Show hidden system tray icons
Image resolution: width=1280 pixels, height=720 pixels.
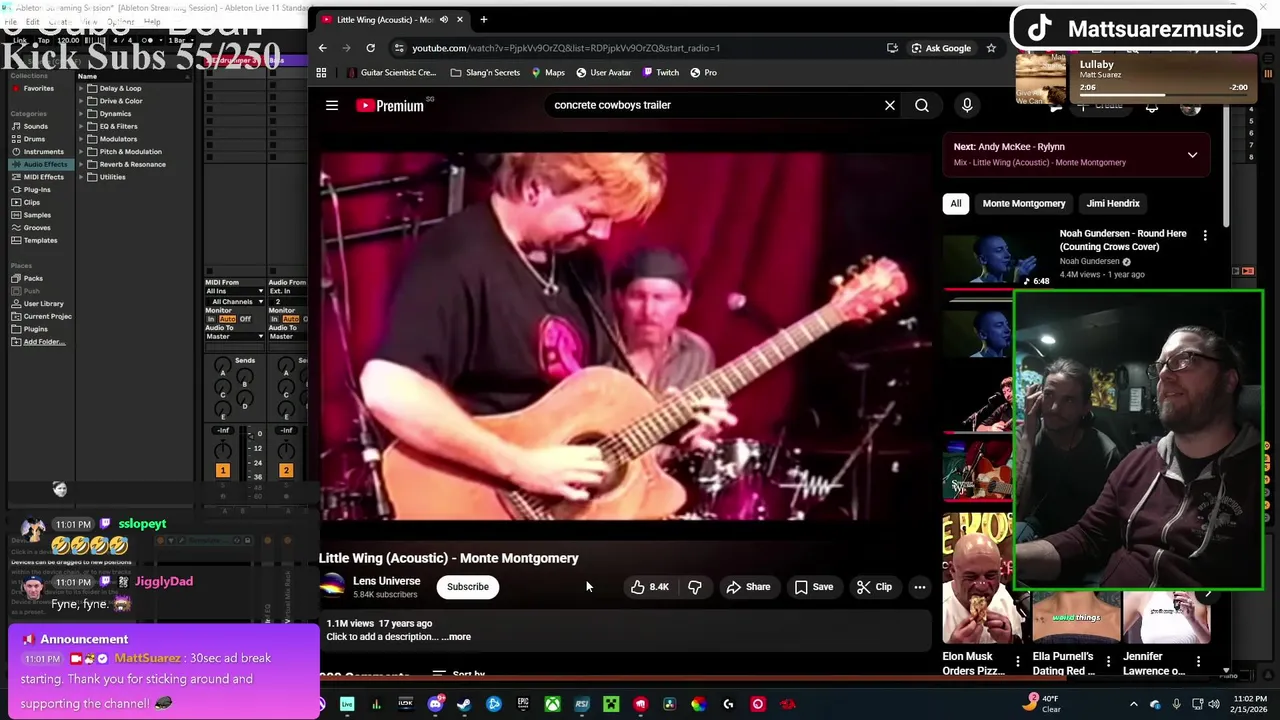[x=1133, y=704]
